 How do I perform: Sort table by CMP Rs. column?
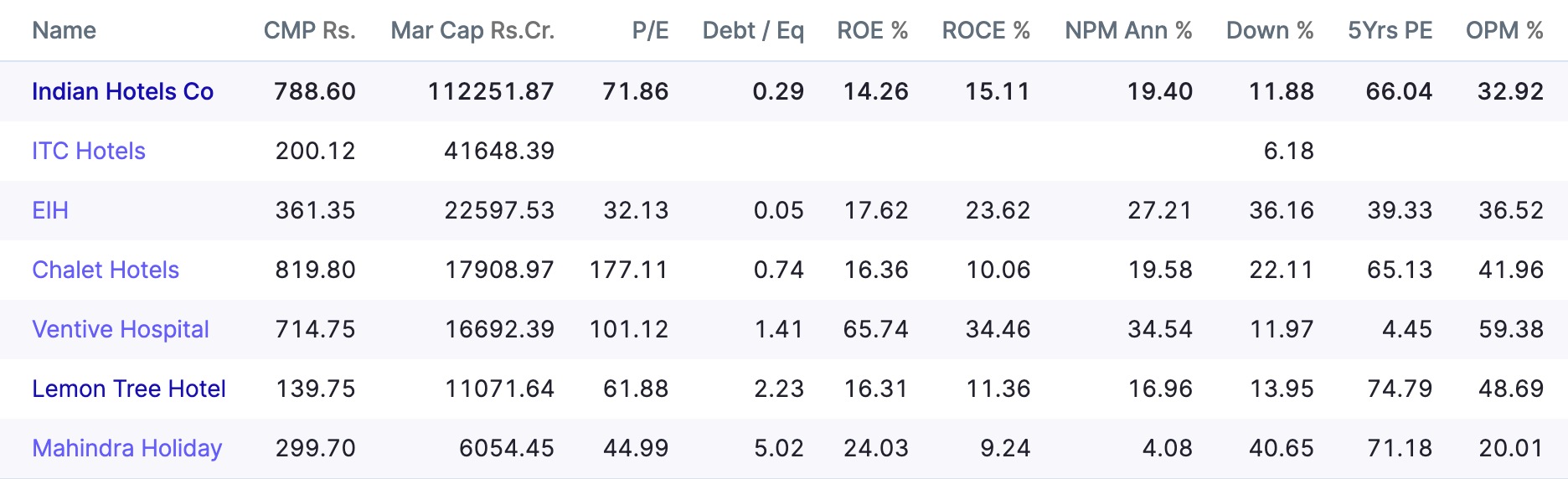[x=309, y=30]
